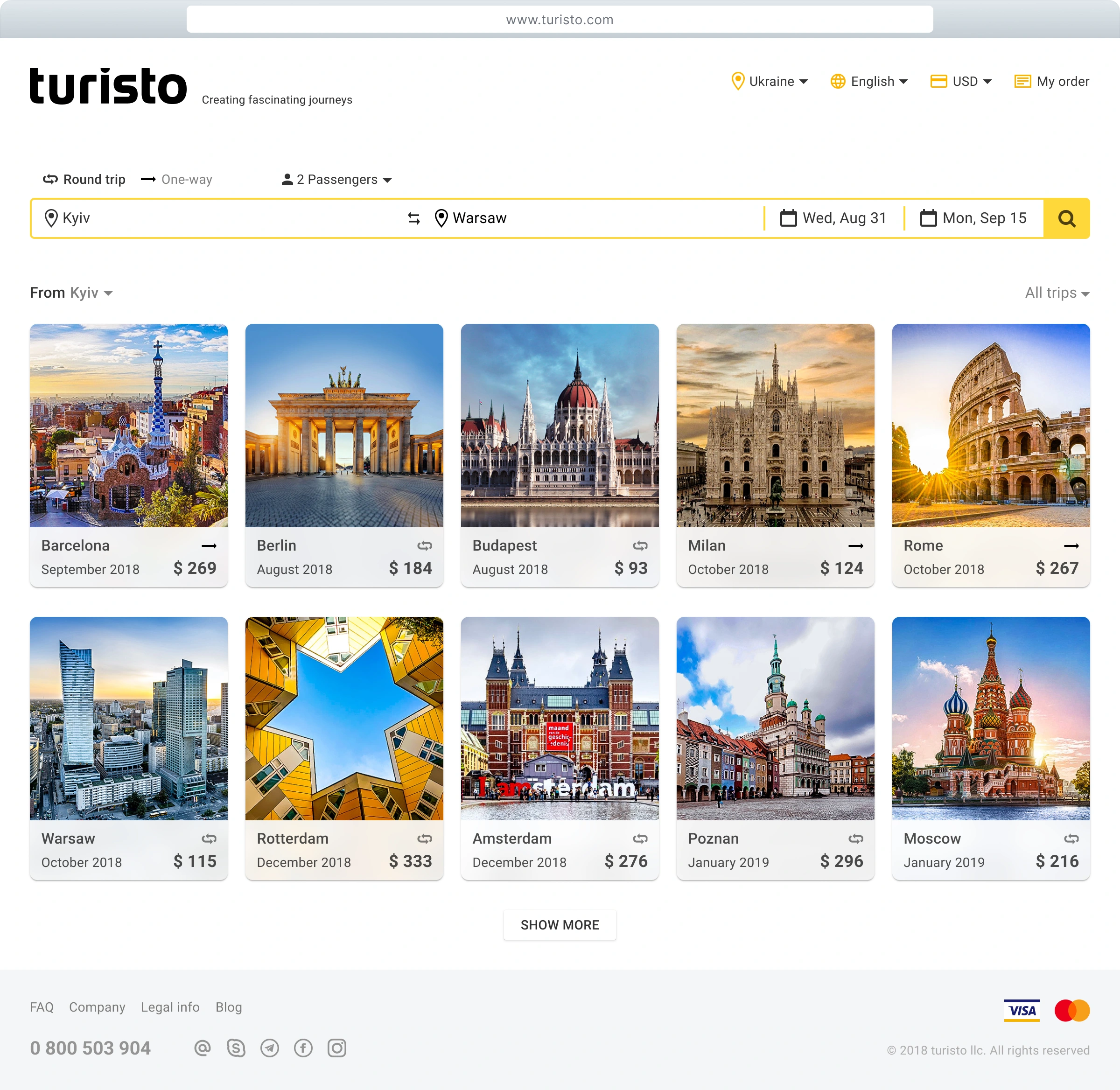Click the location pin icon next to Warsaw

click(441, 218)
